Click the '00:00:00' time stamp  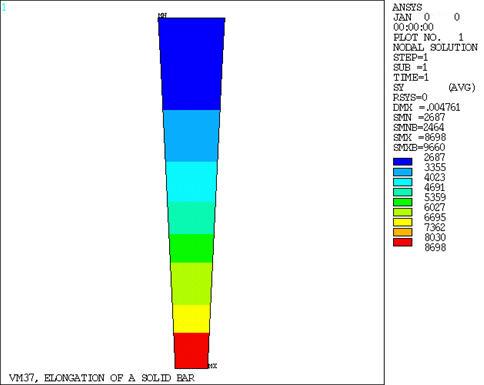click(413, 27)
